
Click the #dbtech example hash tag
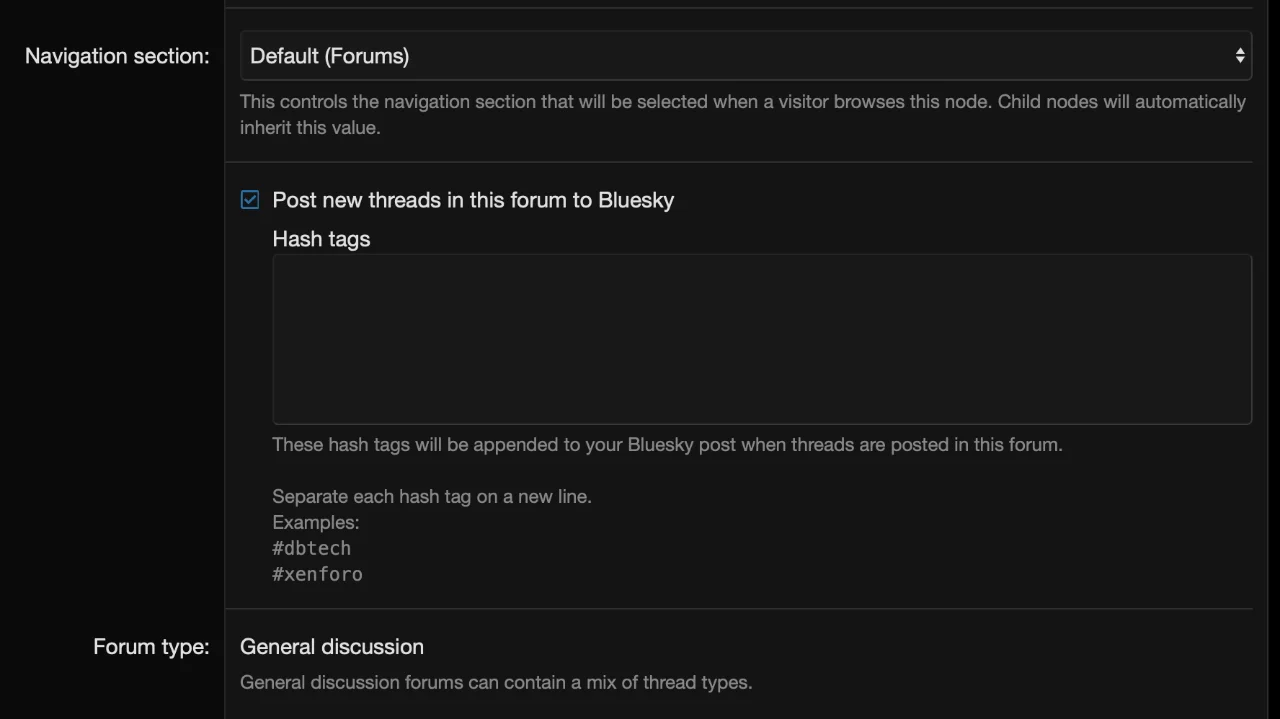pyautogui.click(x=311, y=548)
